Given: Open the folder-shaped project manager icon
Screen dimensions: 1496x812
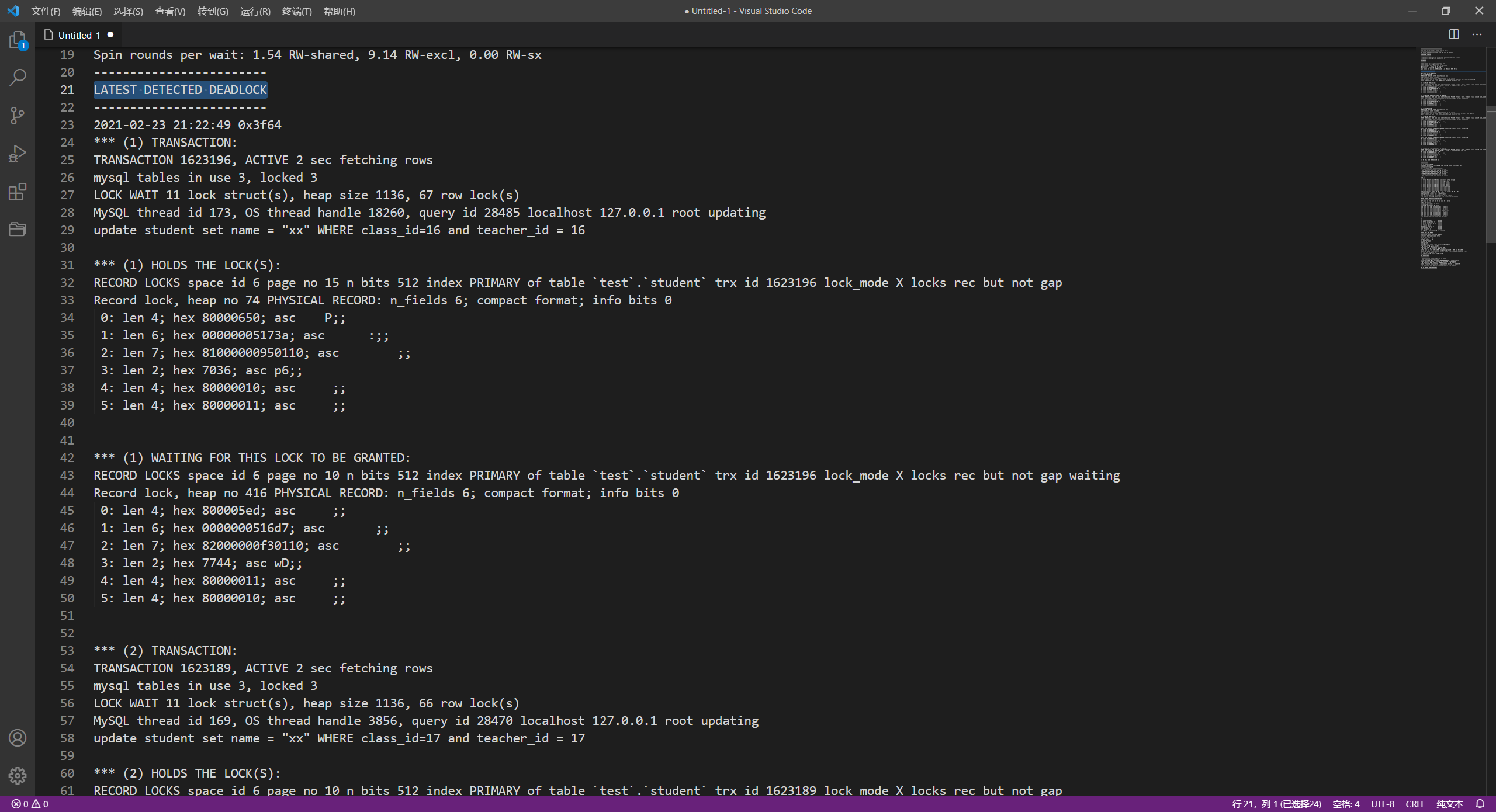Looking at the screenshot, I should 18,229.
